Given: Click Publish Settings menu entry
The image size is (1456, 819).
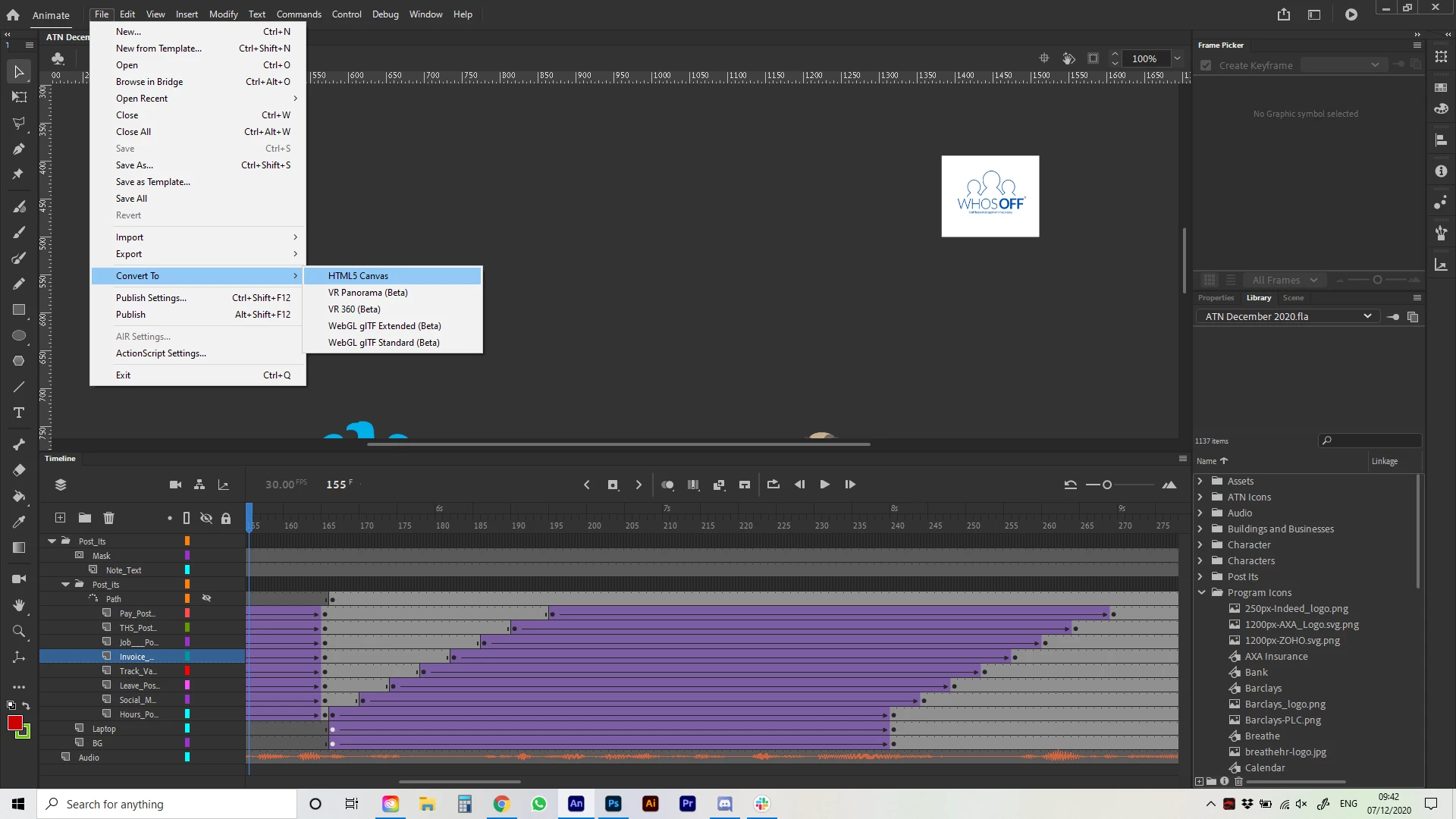Looking at the screenshot, I should [x=151, y=298].
